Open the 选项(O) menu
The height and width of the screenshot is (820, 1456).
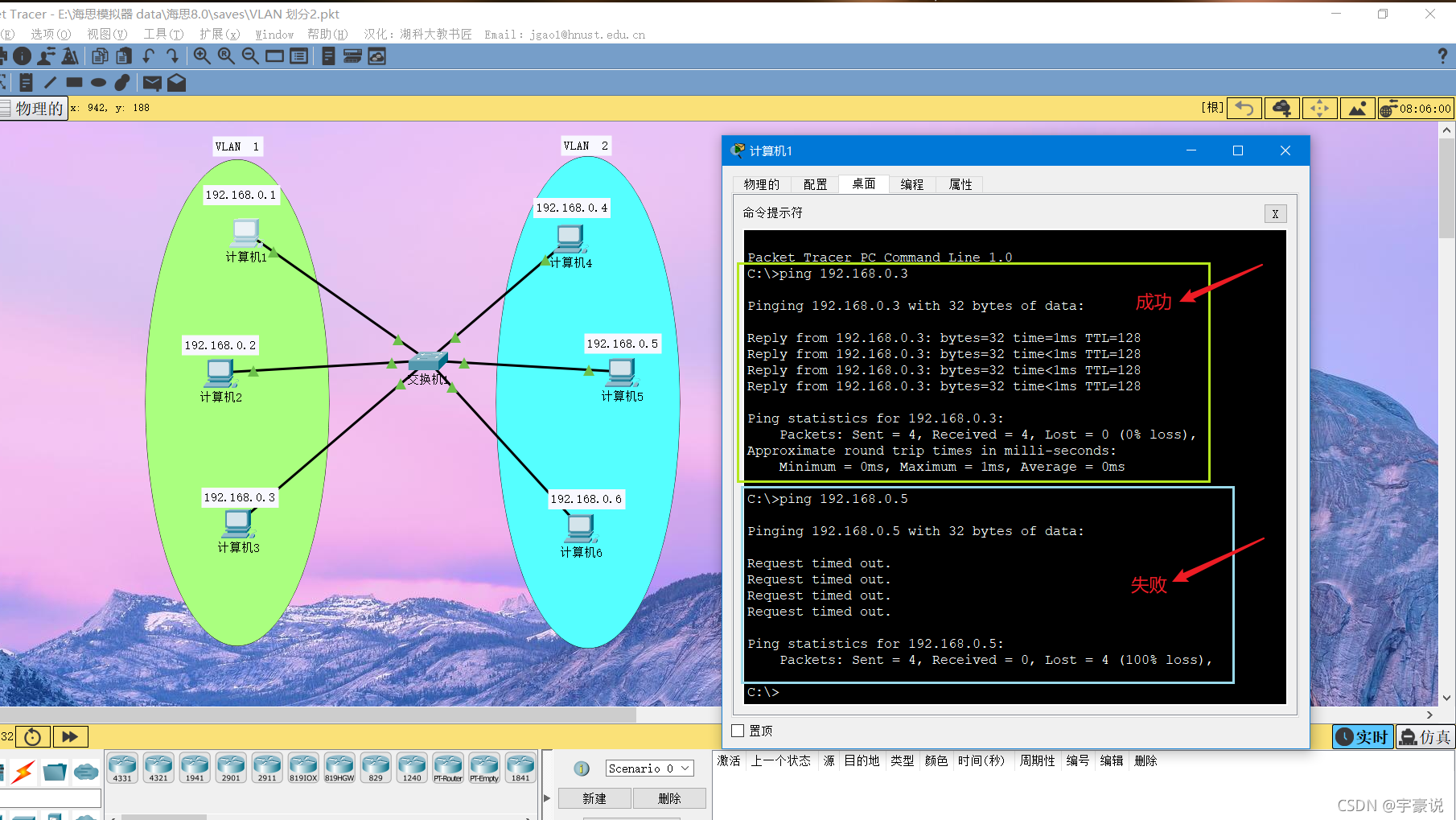pyautogui.click(x=51, y=34)
